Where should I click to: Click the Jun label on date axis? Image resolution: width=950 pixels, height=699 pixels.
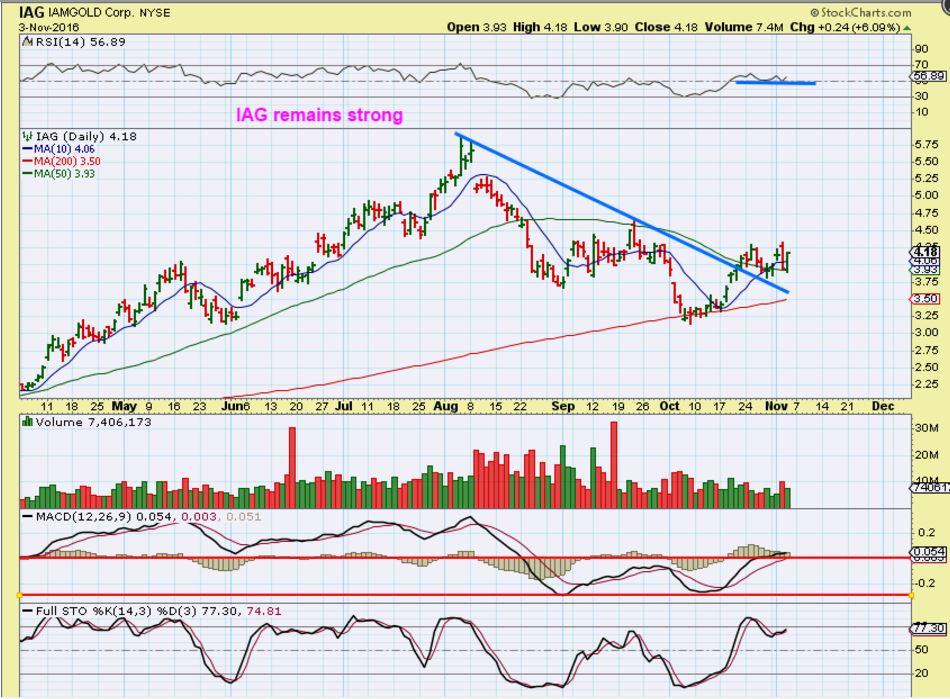pos(232,406)
